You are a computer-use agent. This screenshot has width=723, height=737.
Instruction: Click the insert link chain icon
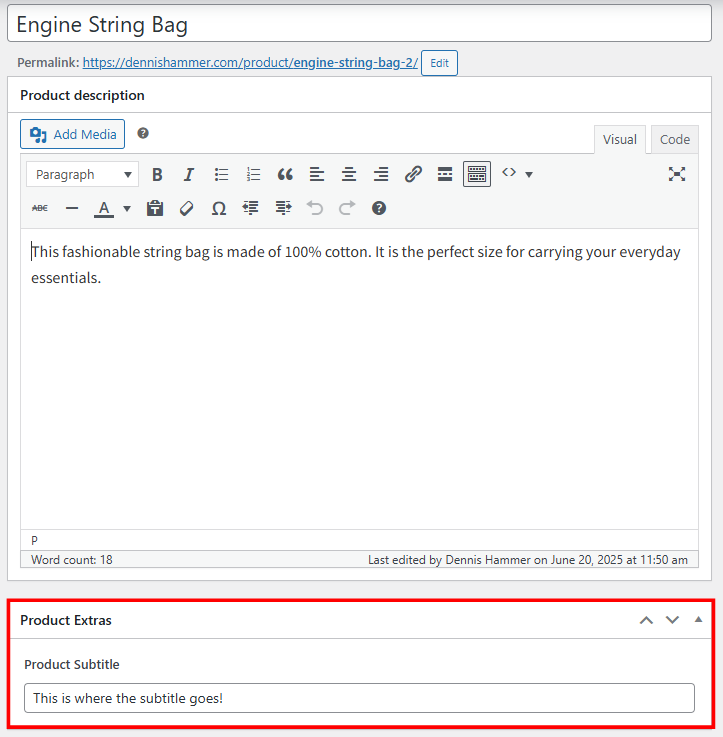(x=413, y=174)
